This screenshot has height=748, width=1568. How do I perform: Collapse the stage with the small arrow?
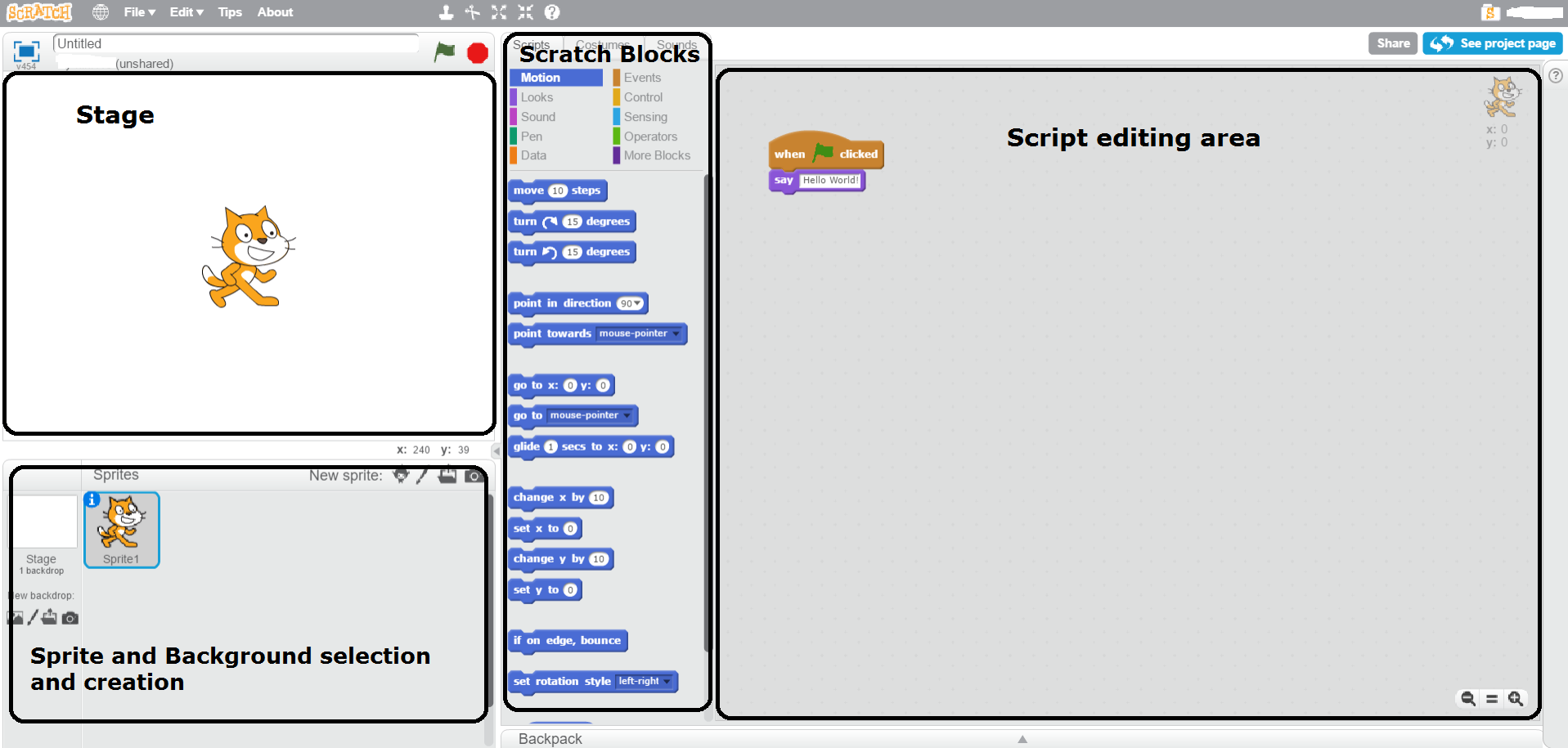(496, 450)
